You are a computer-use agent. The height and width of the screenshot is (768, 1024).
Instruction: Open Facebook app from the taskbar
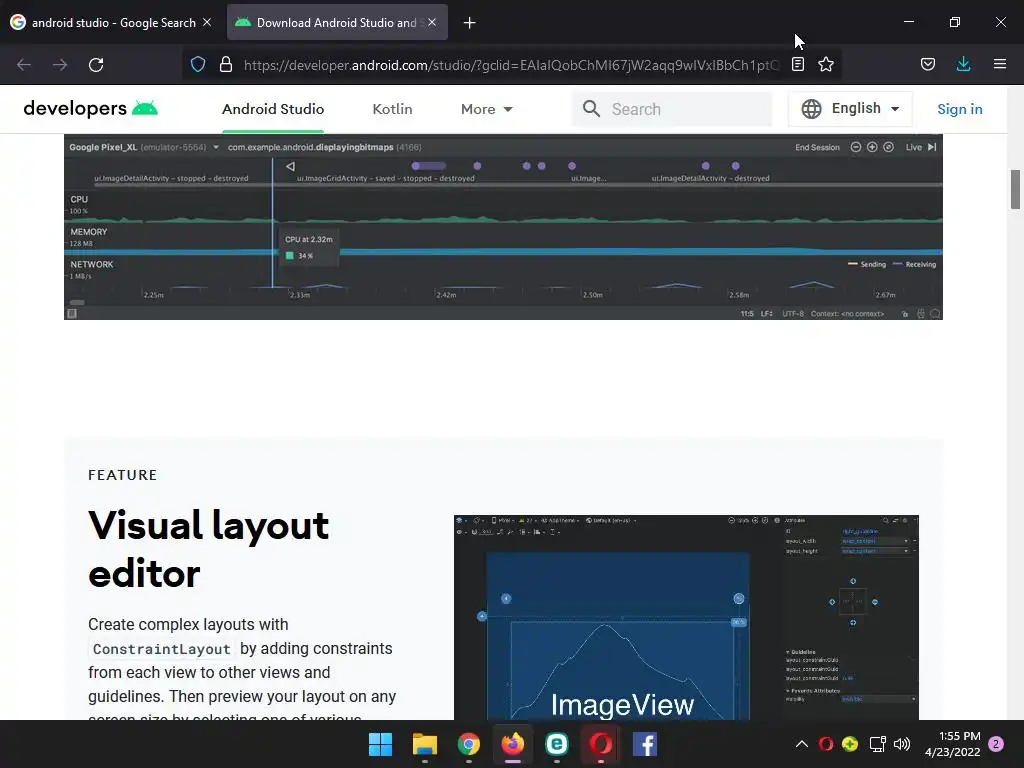(645, 744)
